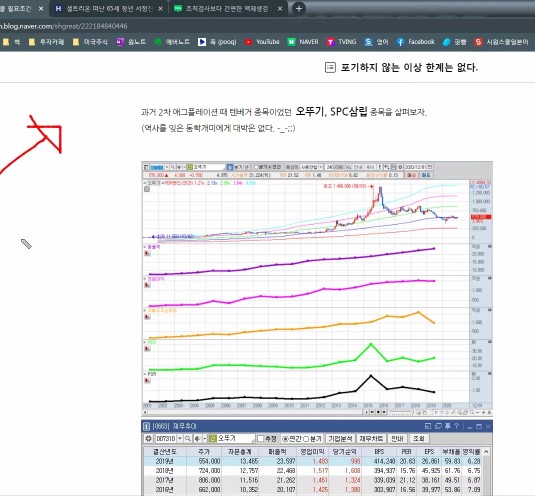Open the 에버노트 bookmark
This screenshot has height=496, width=535.
click(172, 42)
